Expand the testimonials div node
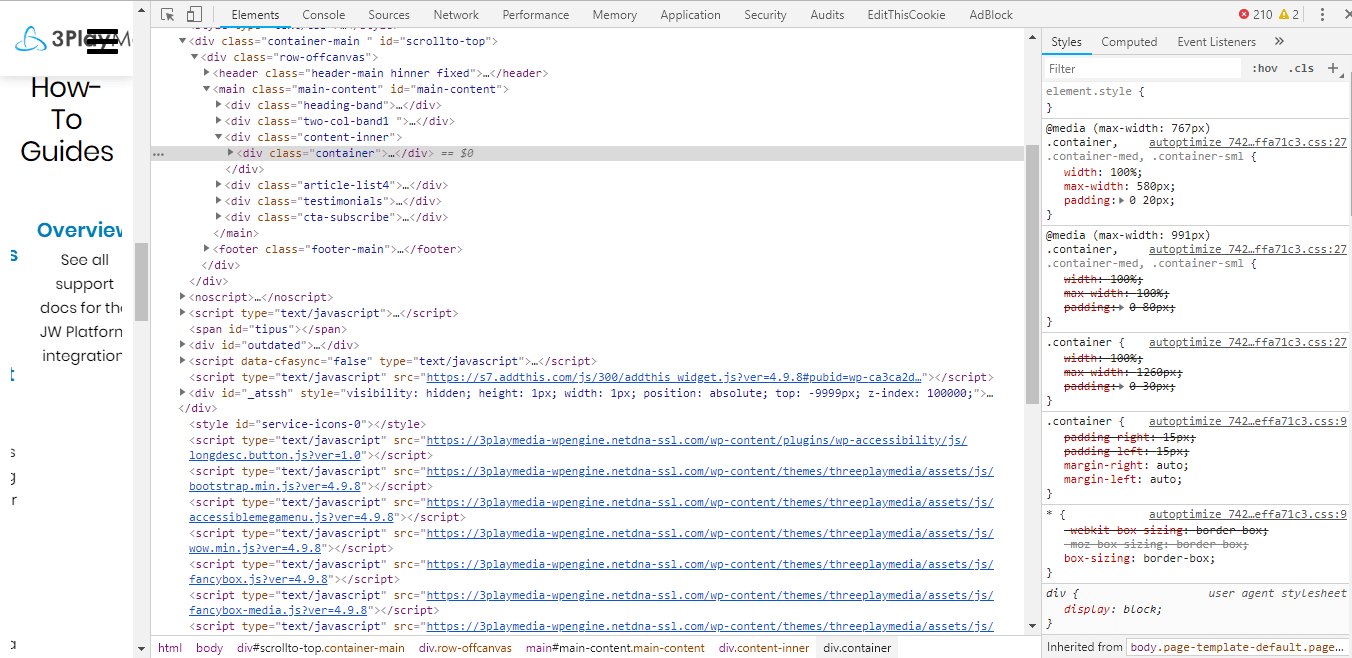The image size is (1352, 658). pos(219,202)
